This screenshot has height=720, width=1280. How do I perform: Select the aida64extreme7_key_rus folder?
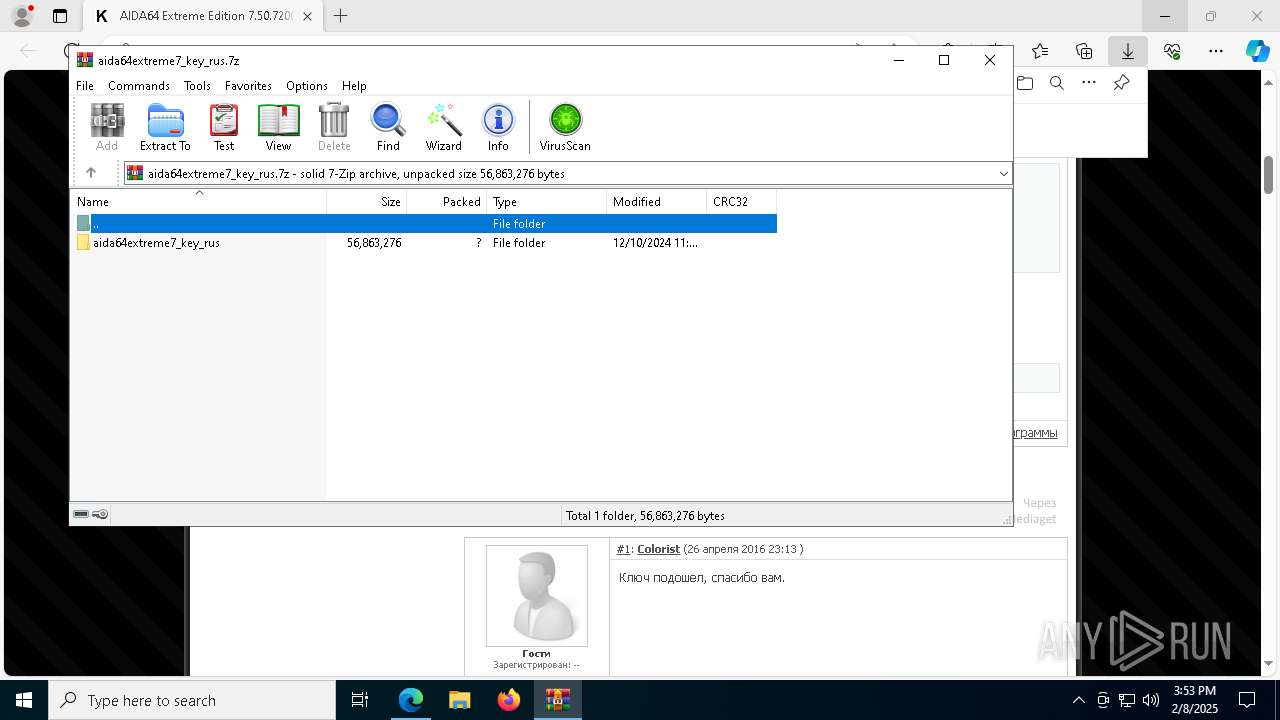point(156,243)
